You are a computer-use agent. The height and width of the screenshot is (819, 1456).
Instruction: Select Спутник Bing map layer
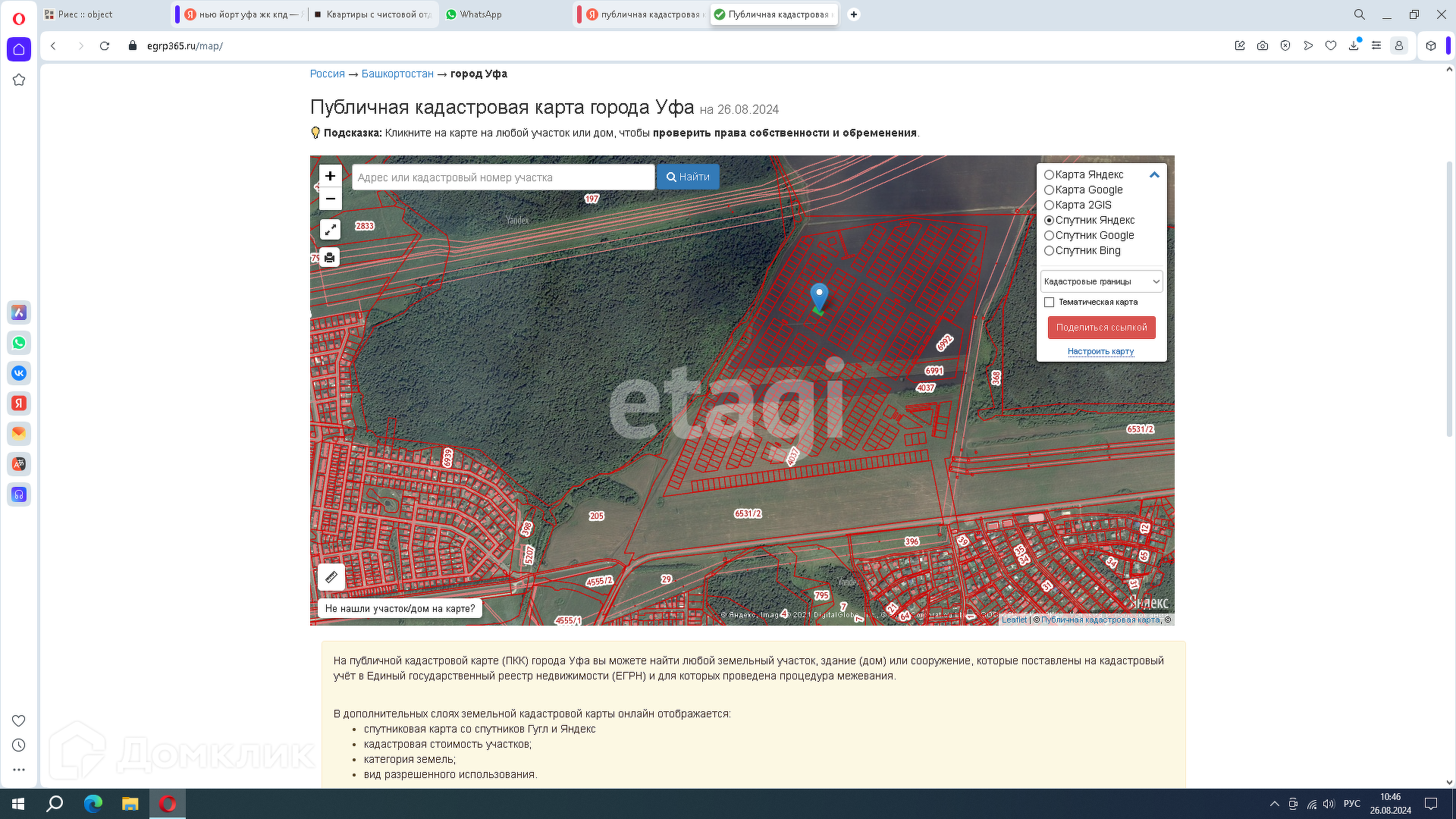[x=1050, y=251]
